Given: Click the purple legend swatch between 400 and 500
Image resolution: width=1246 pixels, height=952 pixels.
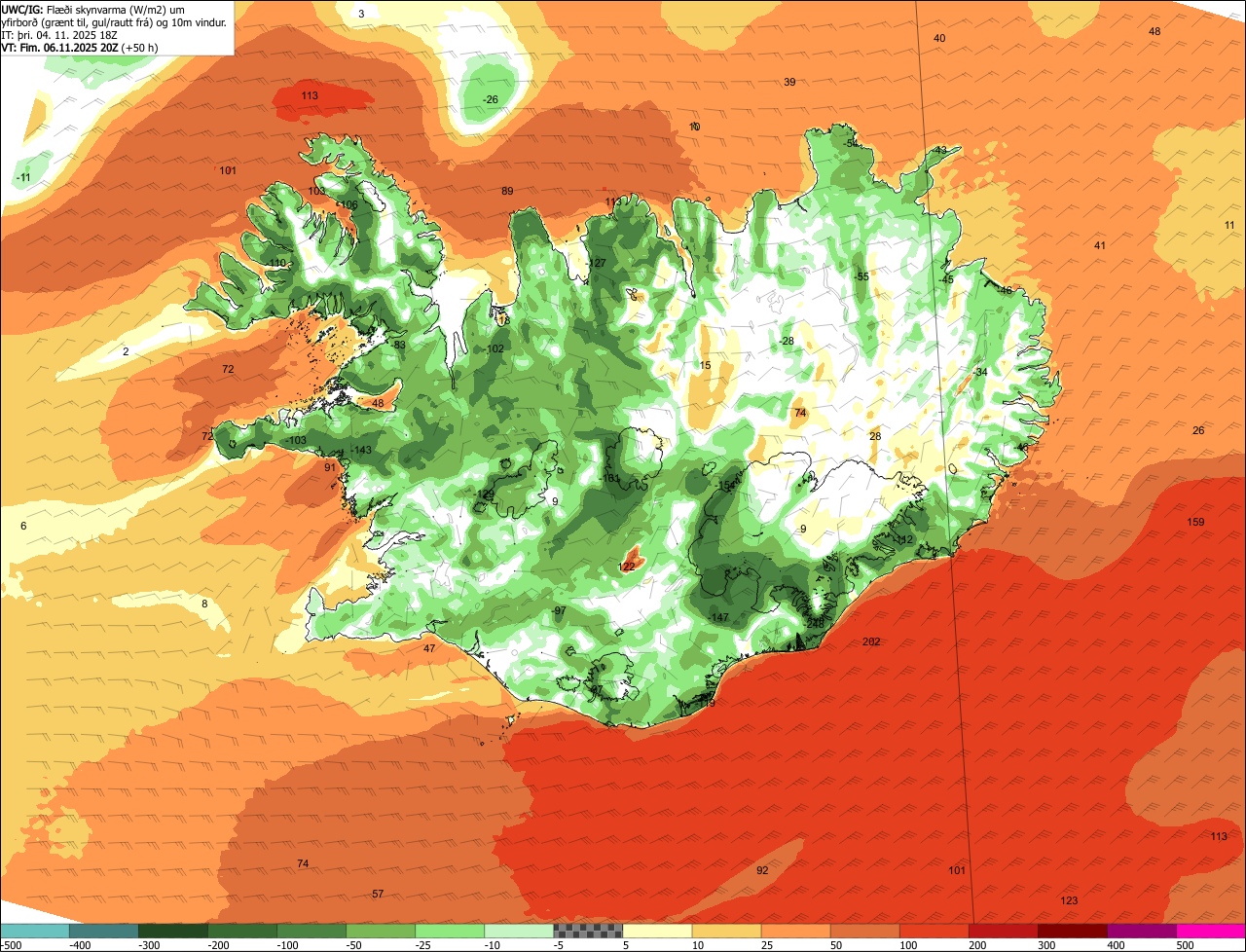Looking at the screenshot, I should click(1142, 931).
